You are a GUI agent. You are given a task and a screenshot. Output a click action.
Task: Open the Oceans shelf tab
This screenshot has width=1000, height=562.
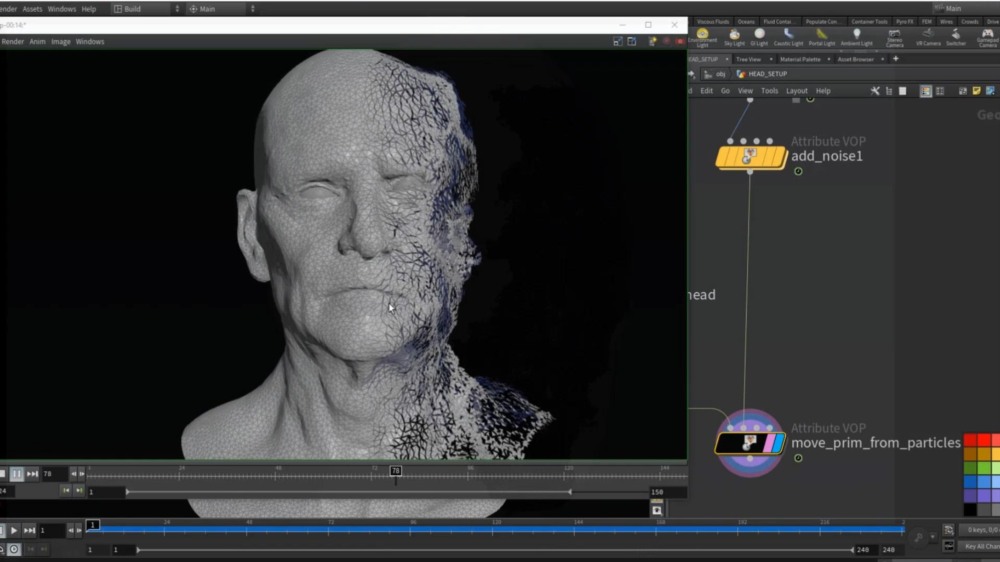746,22
